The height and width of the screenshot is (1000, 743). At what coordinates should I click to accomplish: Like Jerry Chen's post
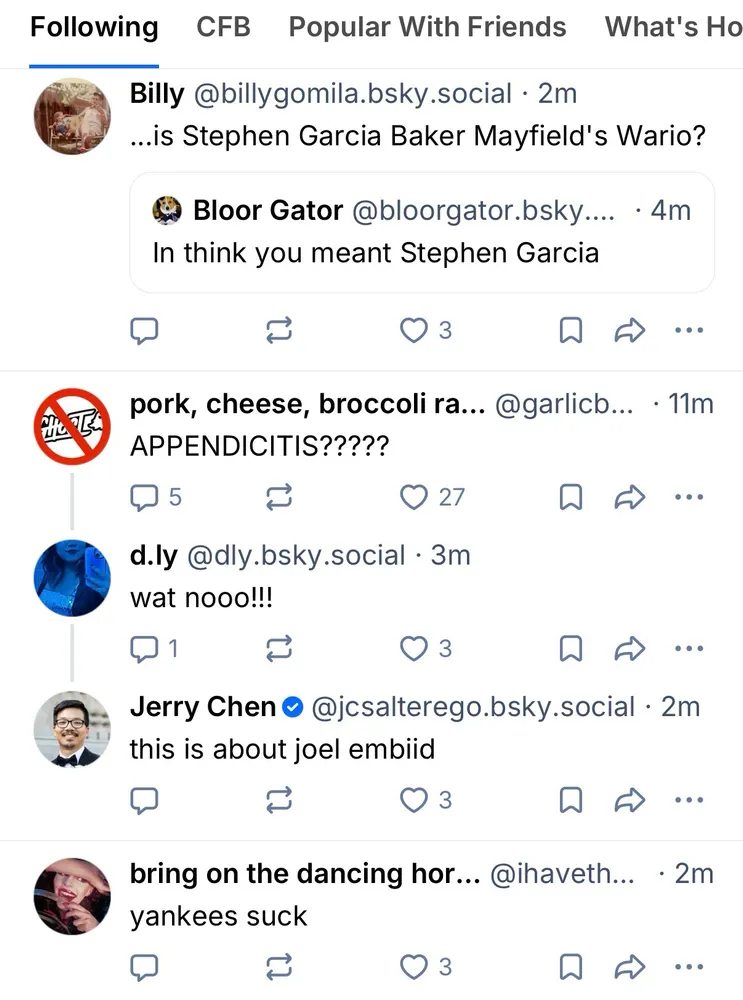coord(414,800)
